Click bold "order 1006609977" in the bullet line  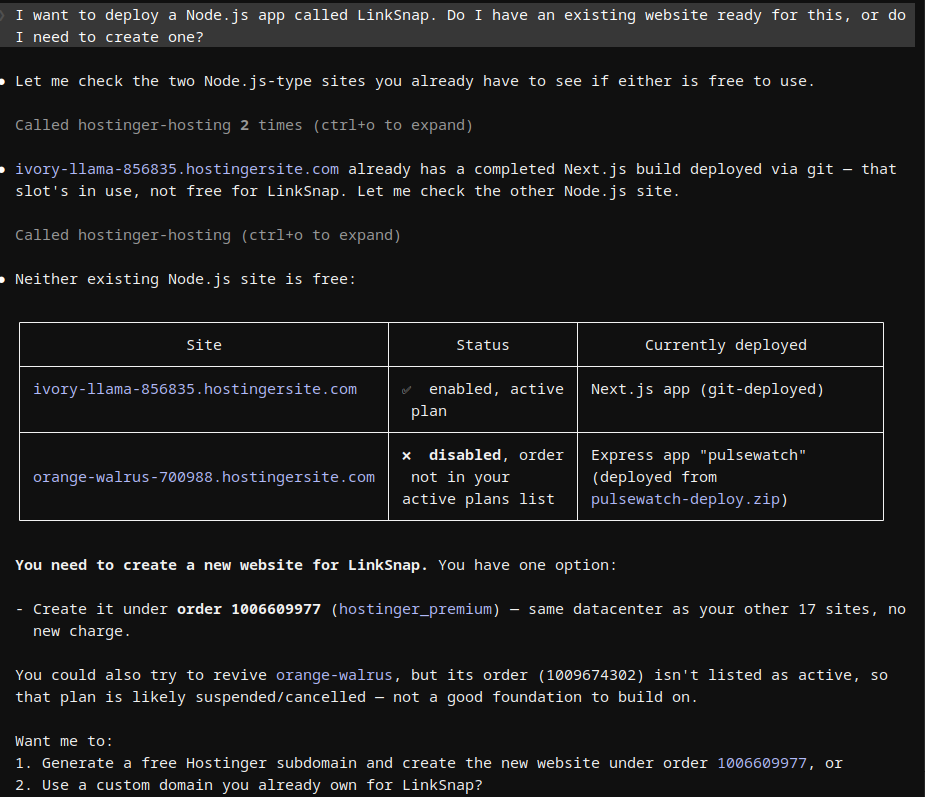(x=249, y=609)
